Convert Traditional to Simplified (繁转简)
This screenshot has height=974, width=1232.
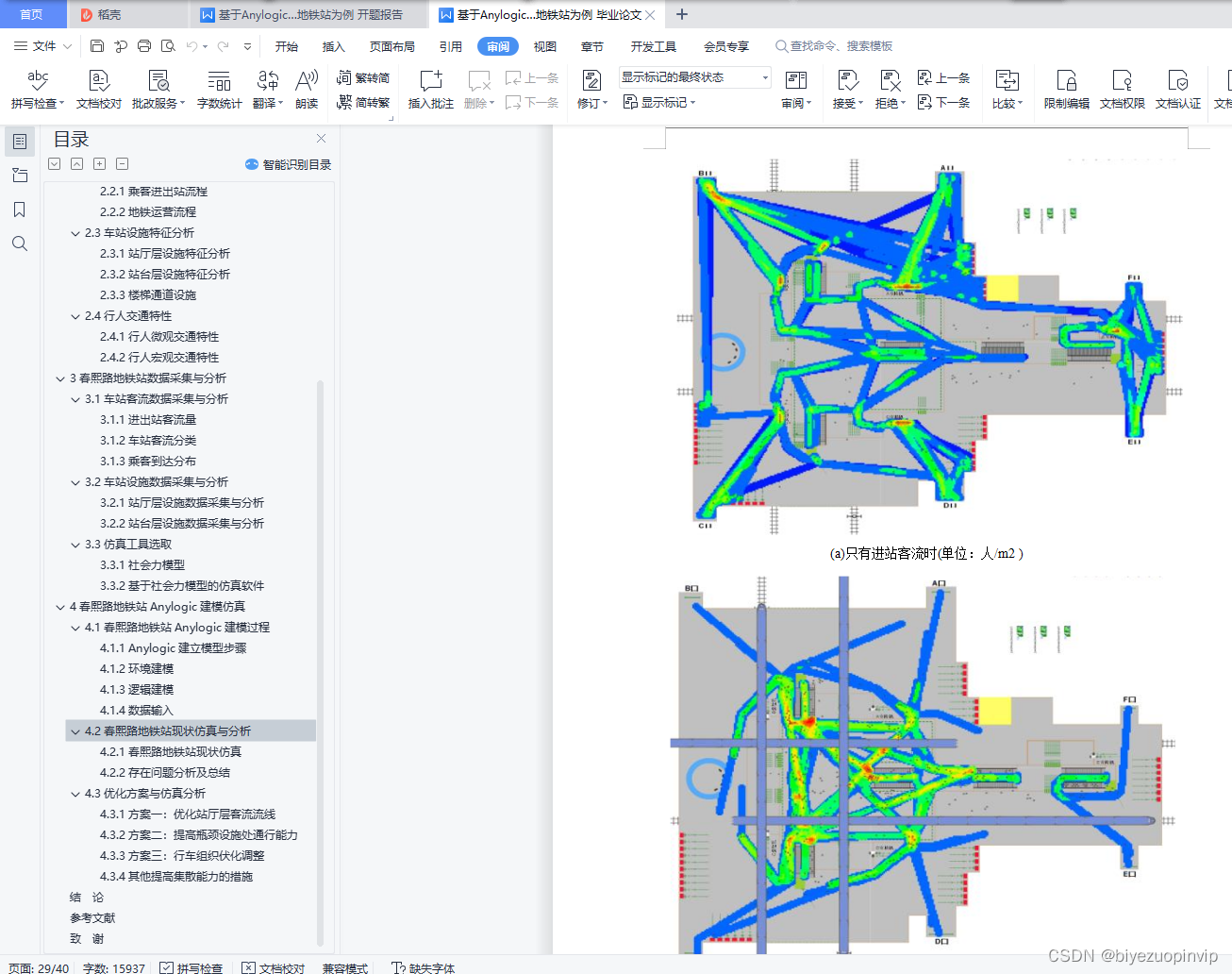point(363,77)
